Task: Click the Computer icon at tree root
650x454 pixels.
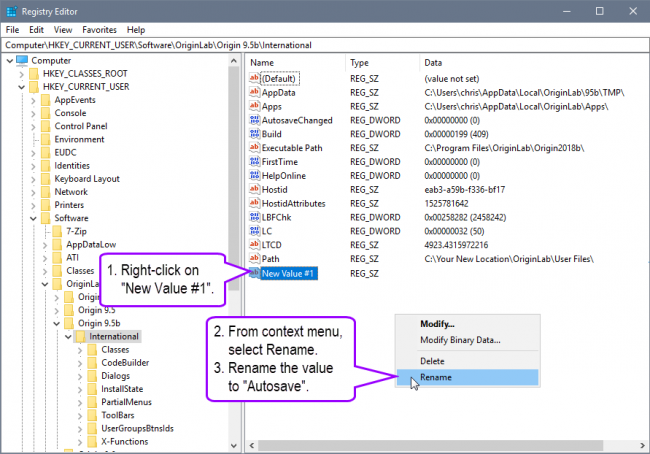Action: click(21, 60)
